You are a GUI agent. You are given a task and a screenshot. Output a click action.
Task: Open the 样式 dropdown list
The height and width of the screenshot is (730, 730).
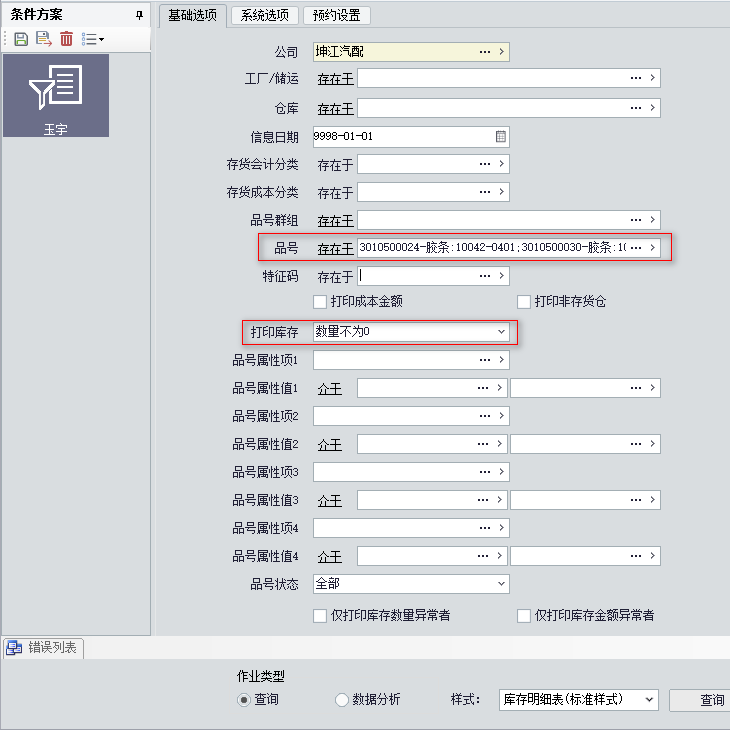pyautogui.click(x=649, y=700)
